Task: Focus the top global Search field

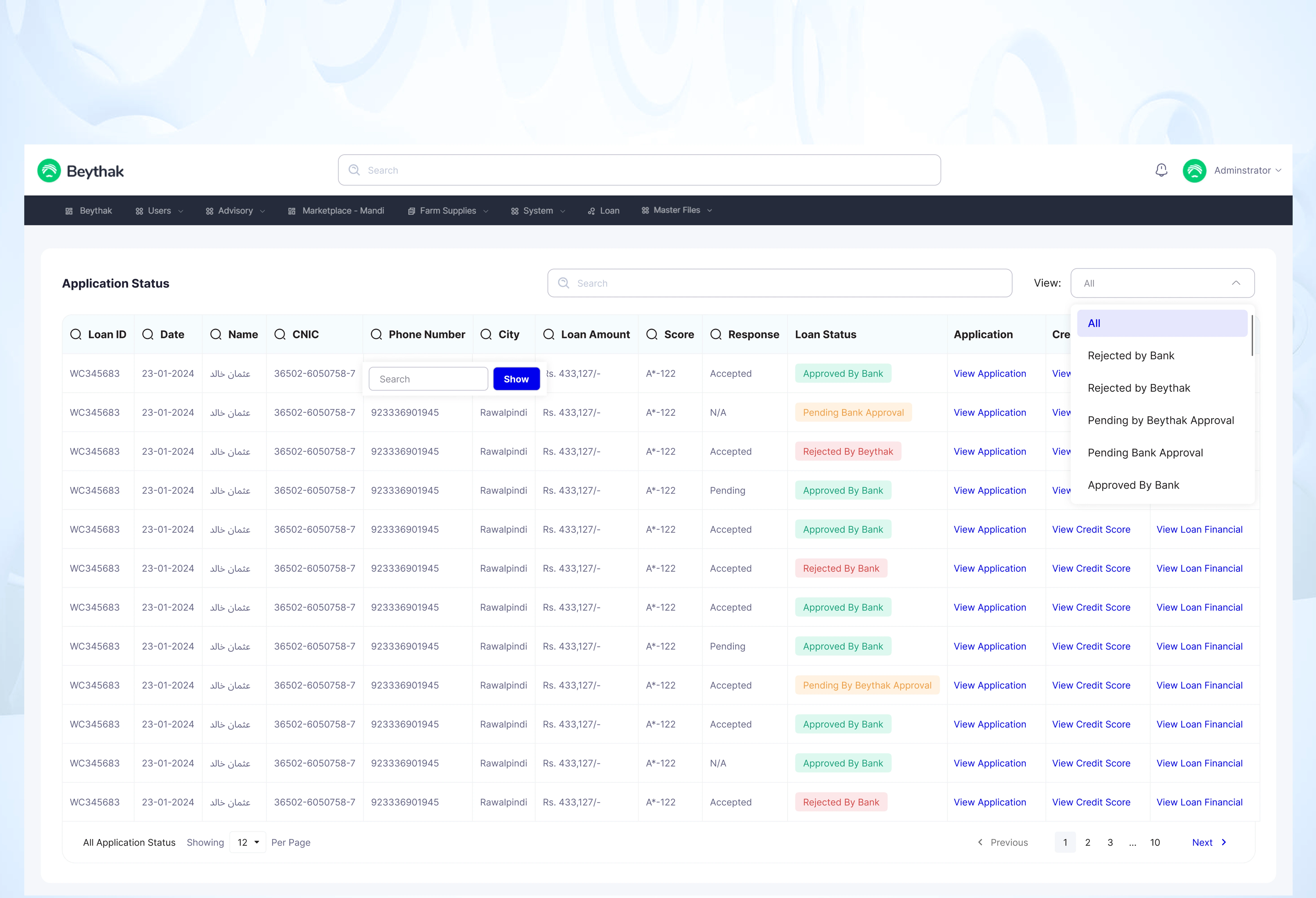Action: [639, 170]
